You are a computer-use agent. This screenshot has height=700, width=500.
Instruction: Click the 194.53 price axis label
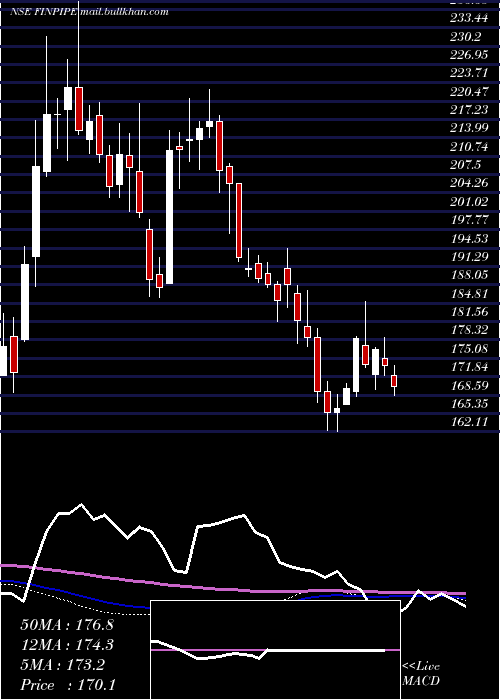[x=468, y=239]
